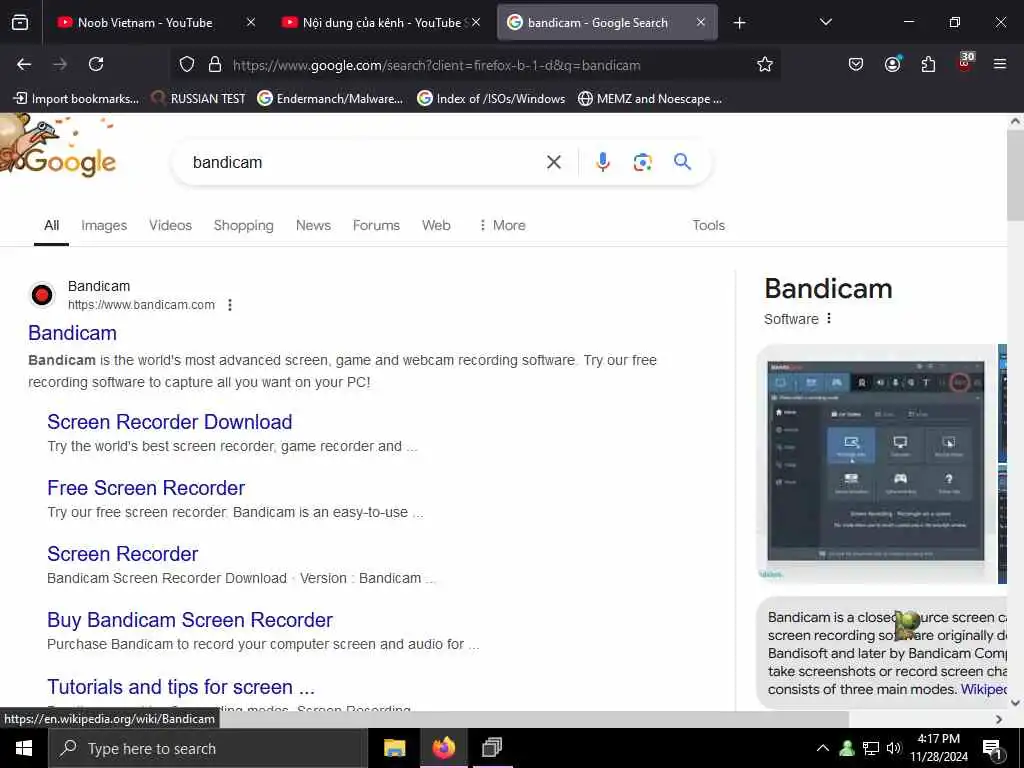Open the Firefox account icon
Screen dimensions: 1024x768
(x=892, y=64)
